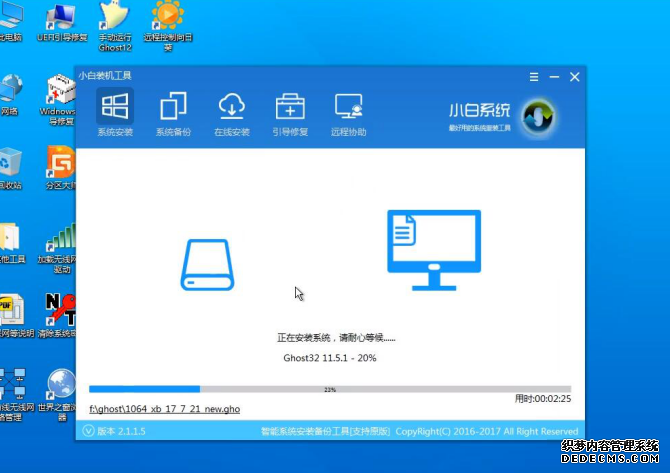The image size is (670, 473).
Task: Open the 无线网络管理 network diagram icon
Action: pyautogui.click(x=15, y=395)
